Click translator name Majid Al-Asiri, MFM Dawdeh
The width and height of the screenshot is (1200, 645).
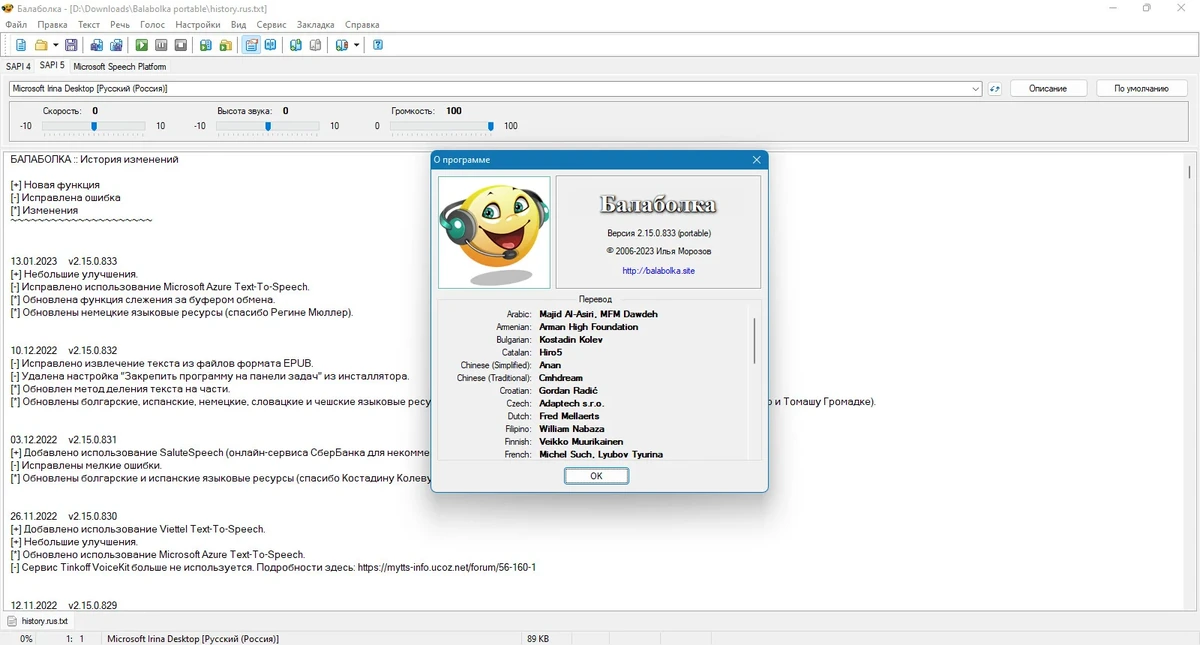coord(598,314)
